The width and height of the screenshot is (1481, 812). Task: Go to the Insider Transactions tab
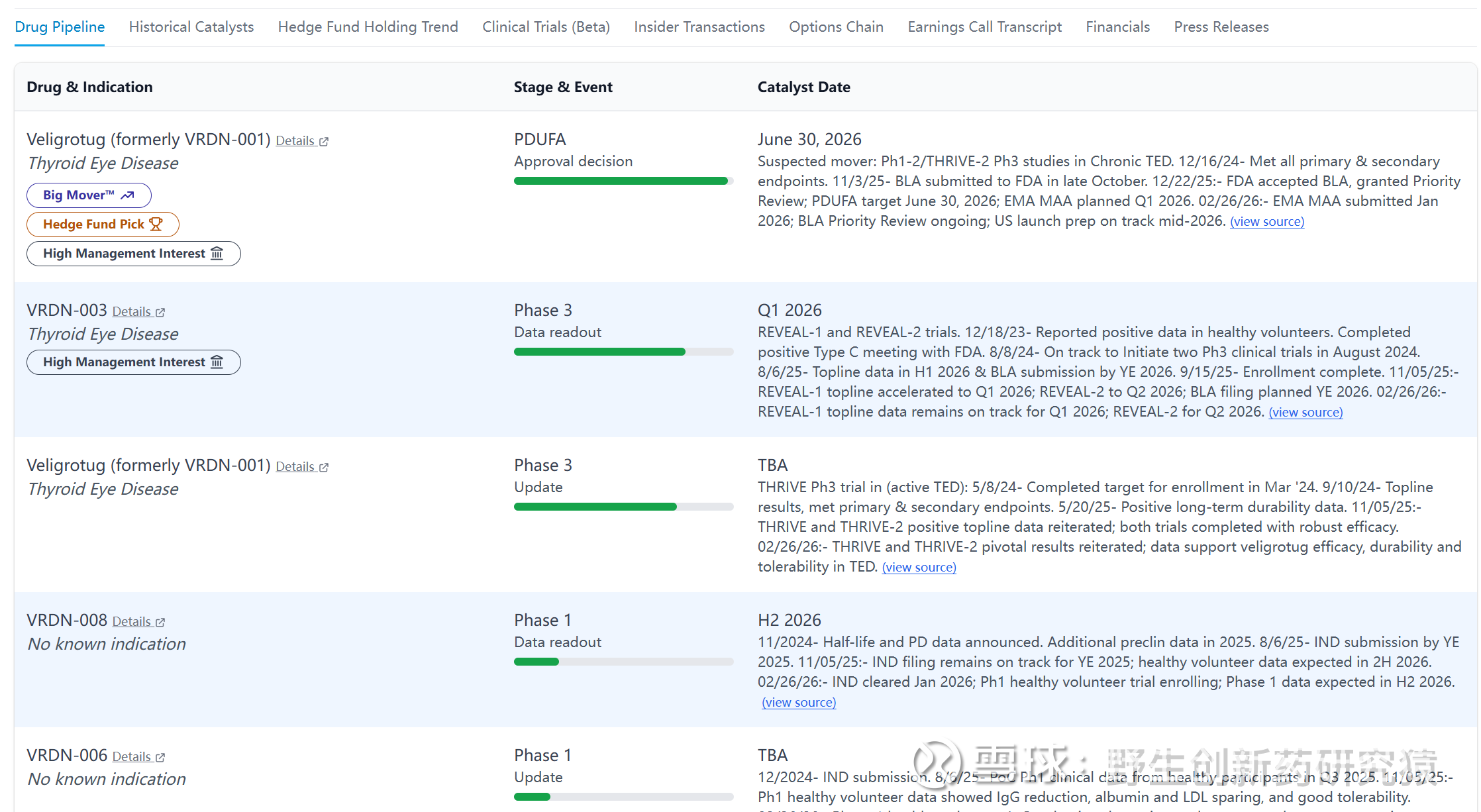click(x=699, y=27)
